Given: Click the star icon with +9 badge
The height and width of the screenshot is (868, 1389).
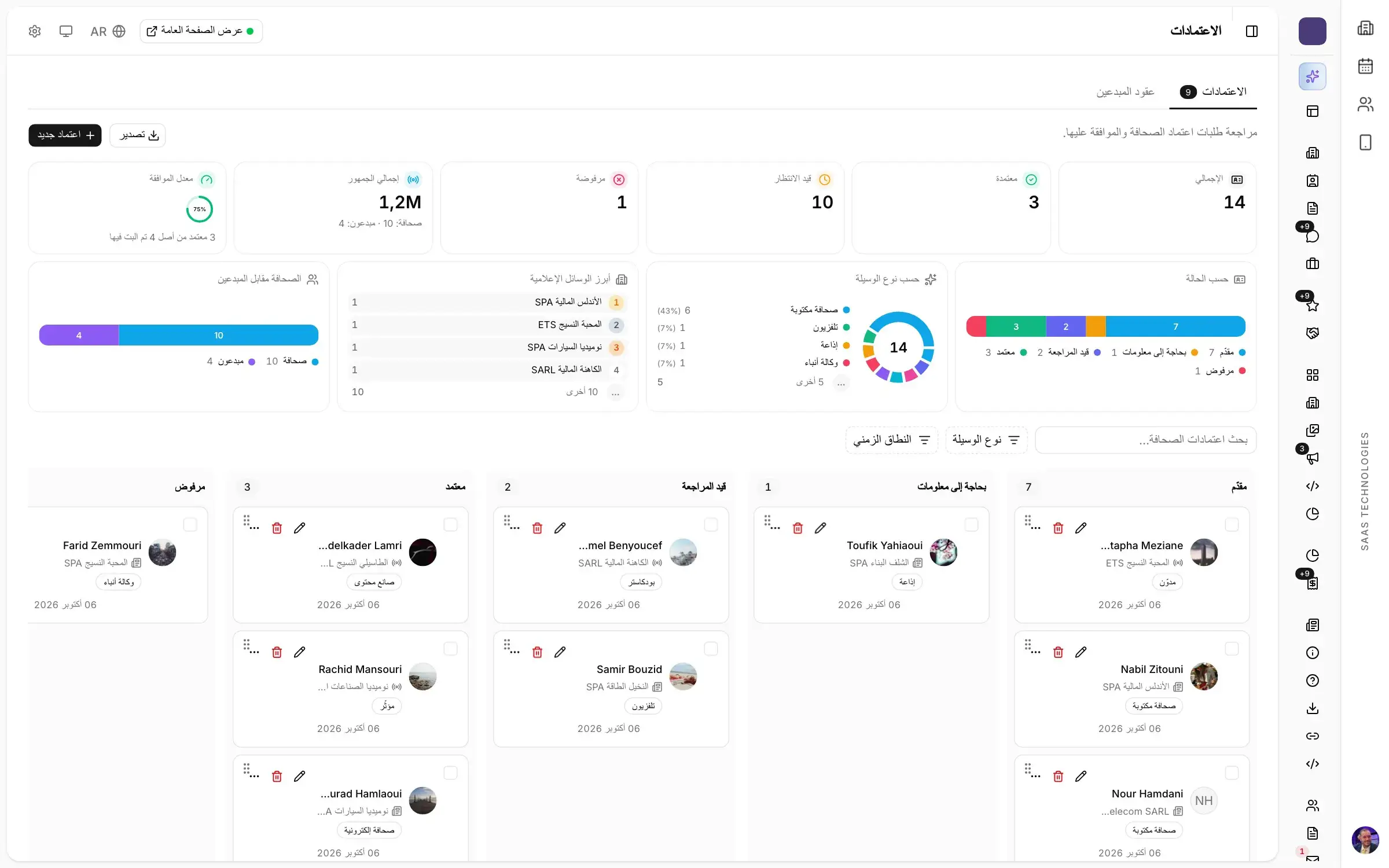Looking at the screenshot, I should [1312, 305].
